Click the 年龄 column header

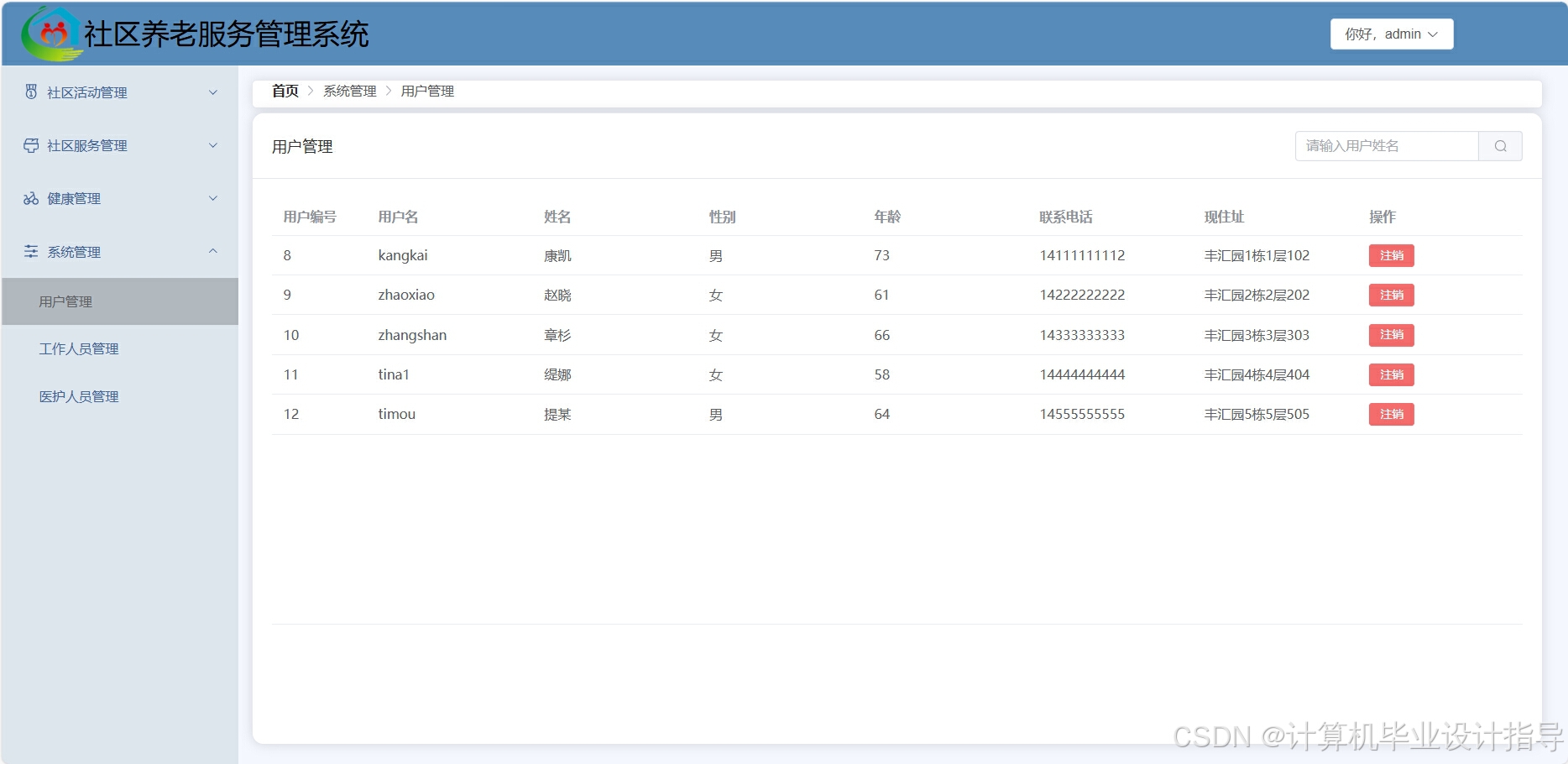click(887, 217)
